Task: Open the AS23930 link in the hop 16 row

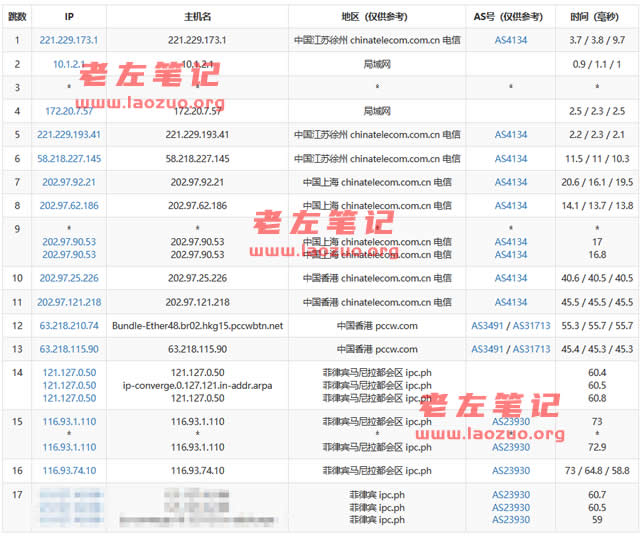Action: click(510, 470)
